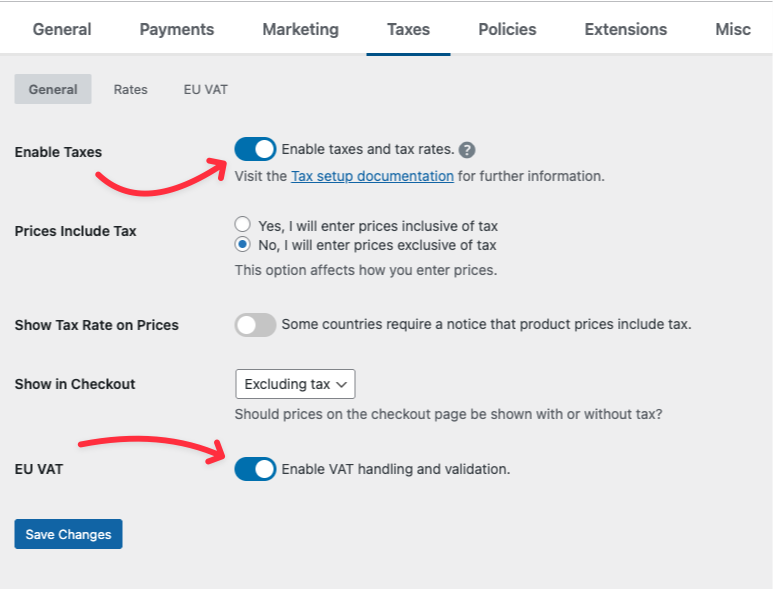Select the Taxes tab
Screen dimensions: 773x589
(408, 29)
